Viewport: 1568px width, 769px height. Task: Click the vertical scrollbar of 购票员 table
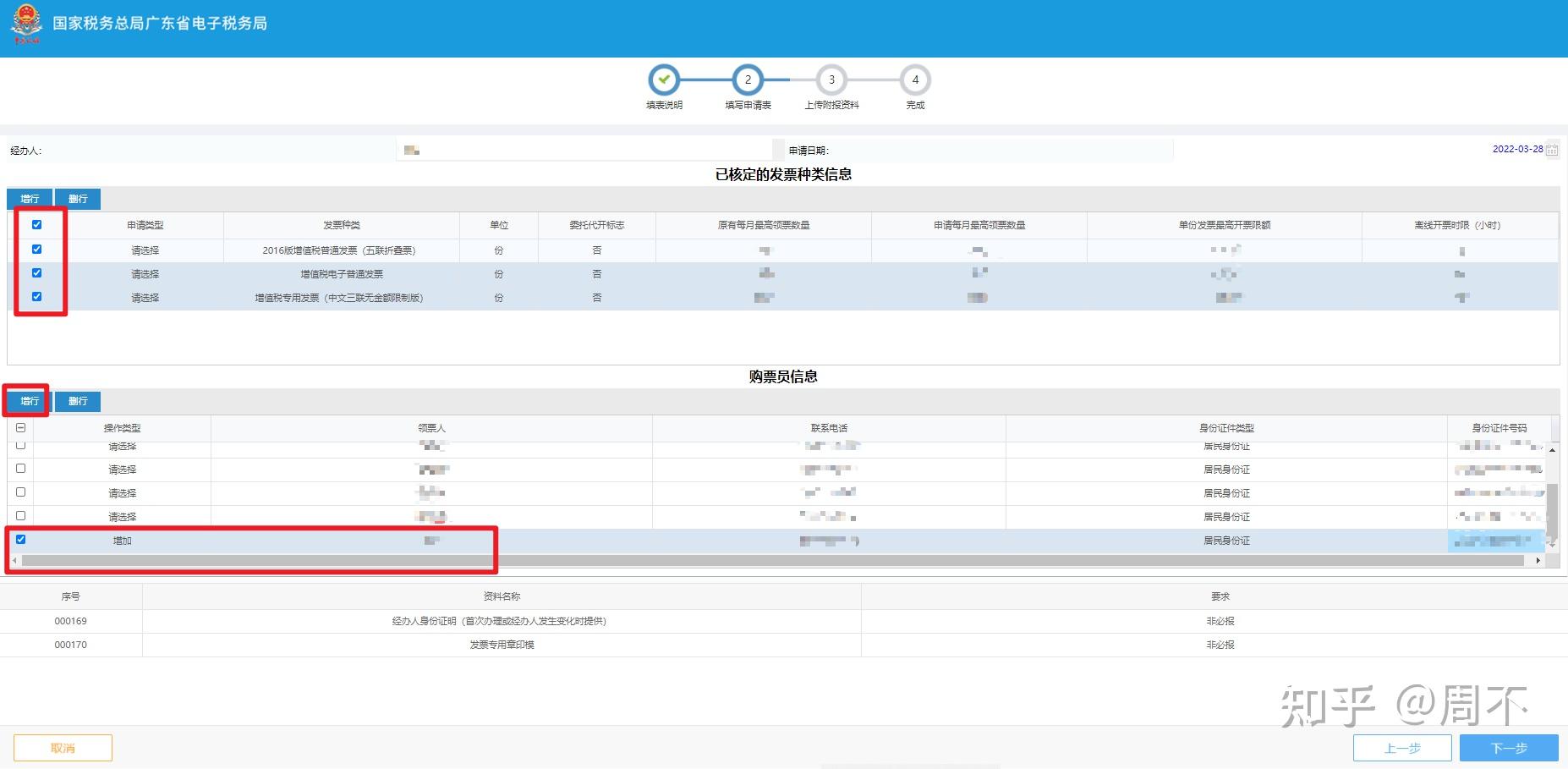(1552, 512)
